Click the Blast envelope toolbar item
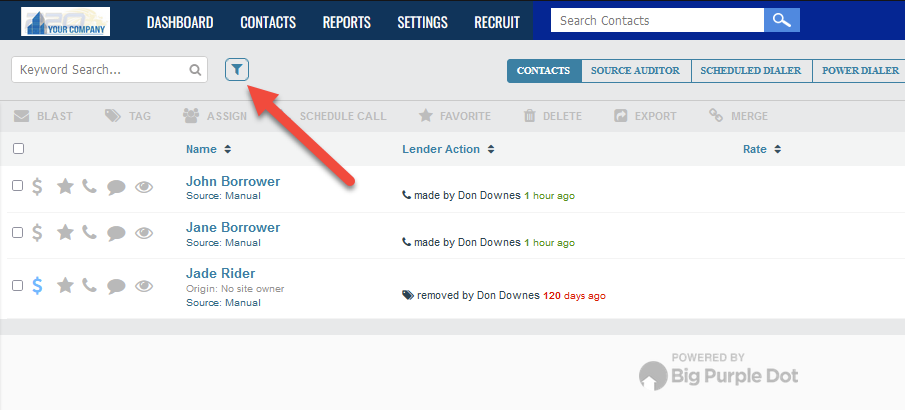 (x=43, y=116)
